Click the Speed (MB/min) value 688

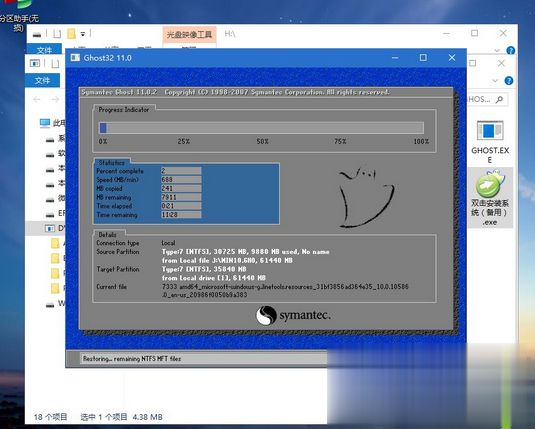pos(181,180)
